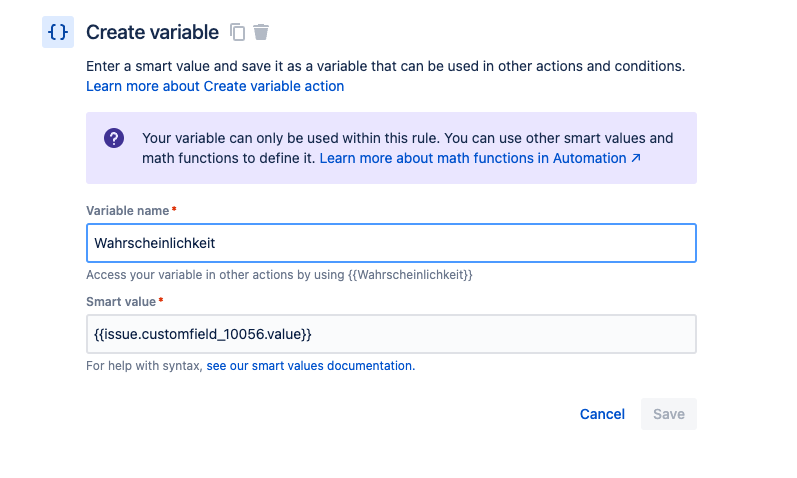Screen dimensions: 797x478
Task: Click the 'Enter a smart value' description text
Action: tap(386, 66)
